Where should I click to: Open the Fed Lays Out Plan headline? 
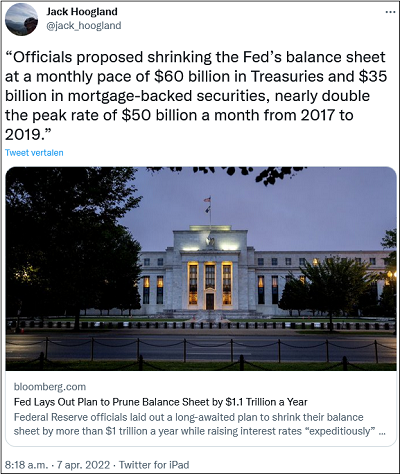coord(160,402)
